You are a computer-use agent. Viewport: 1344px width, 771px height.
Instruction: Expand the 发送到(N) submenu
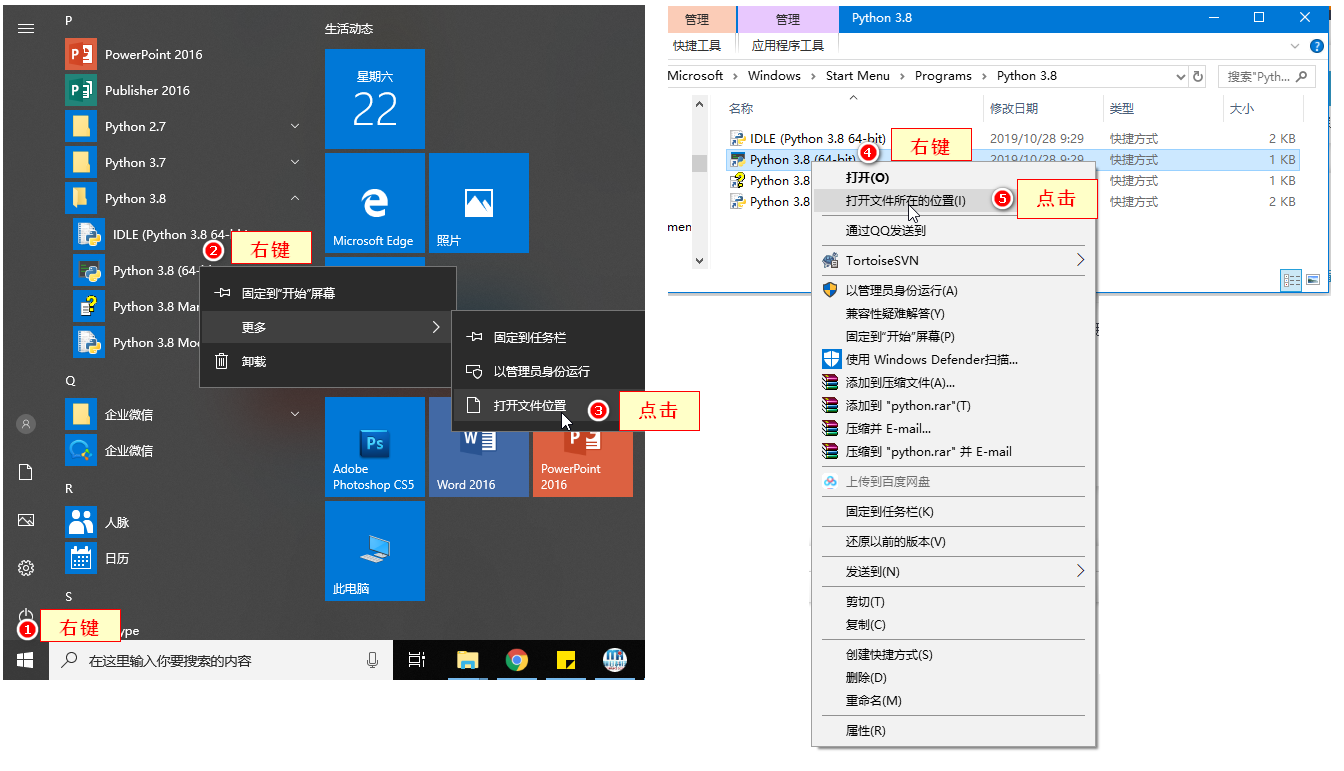click(952, 571)
